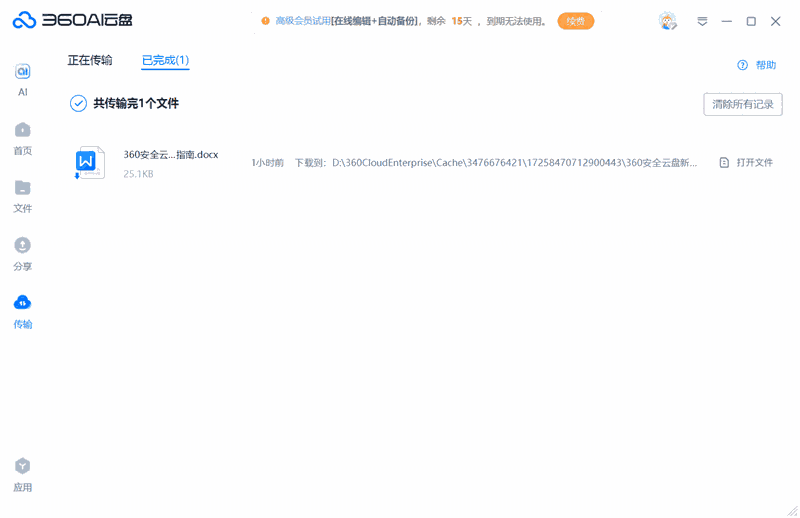Click 清除所有记录 button
Viewport: 800px width, 518px height.
(x=743, y=104)
